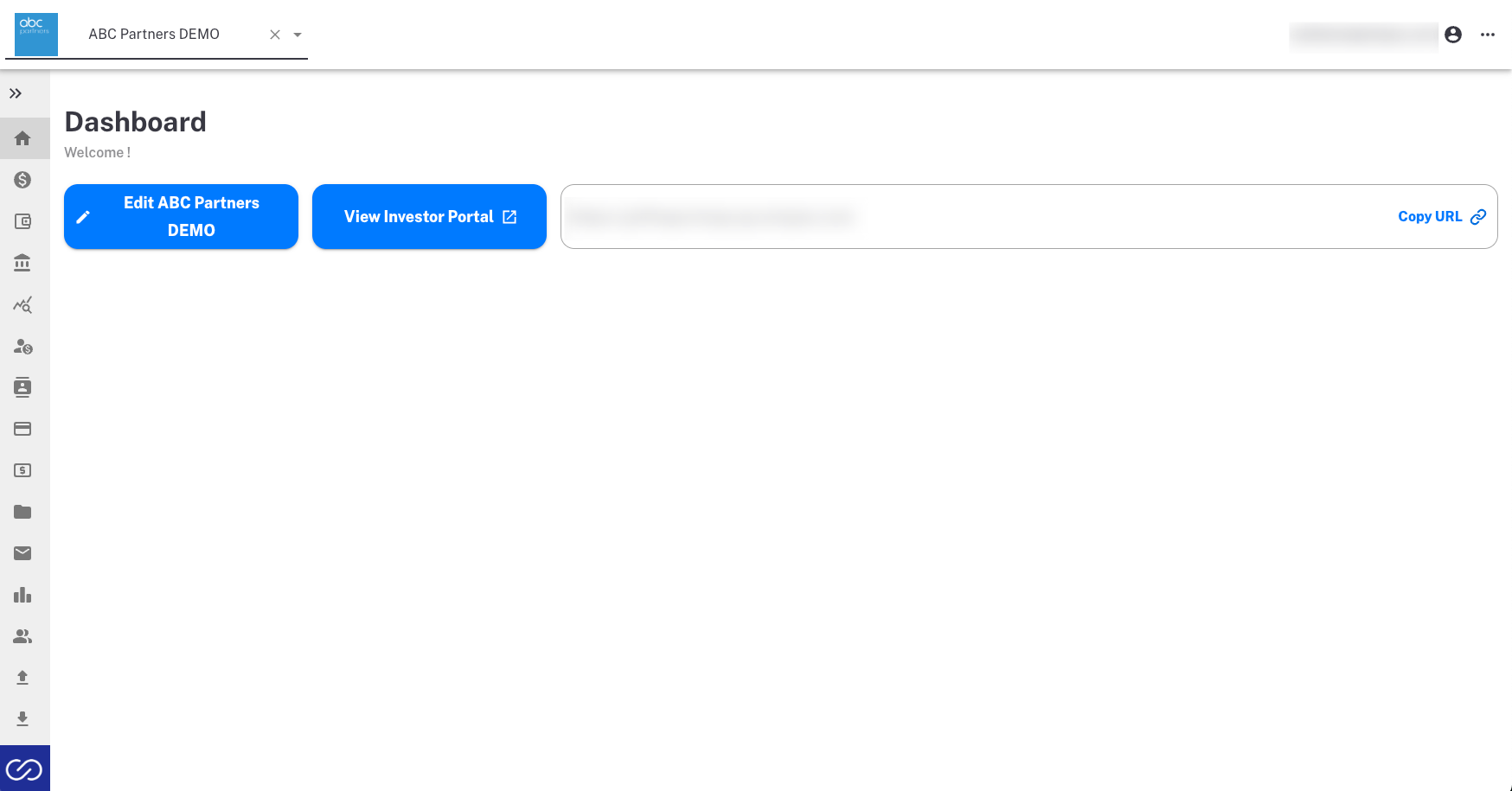Open the contacts badge sidebar icon
Image resolution: width=1512 pixels, height=791 pixels.
pyautogui.click(x=22, y=387)
